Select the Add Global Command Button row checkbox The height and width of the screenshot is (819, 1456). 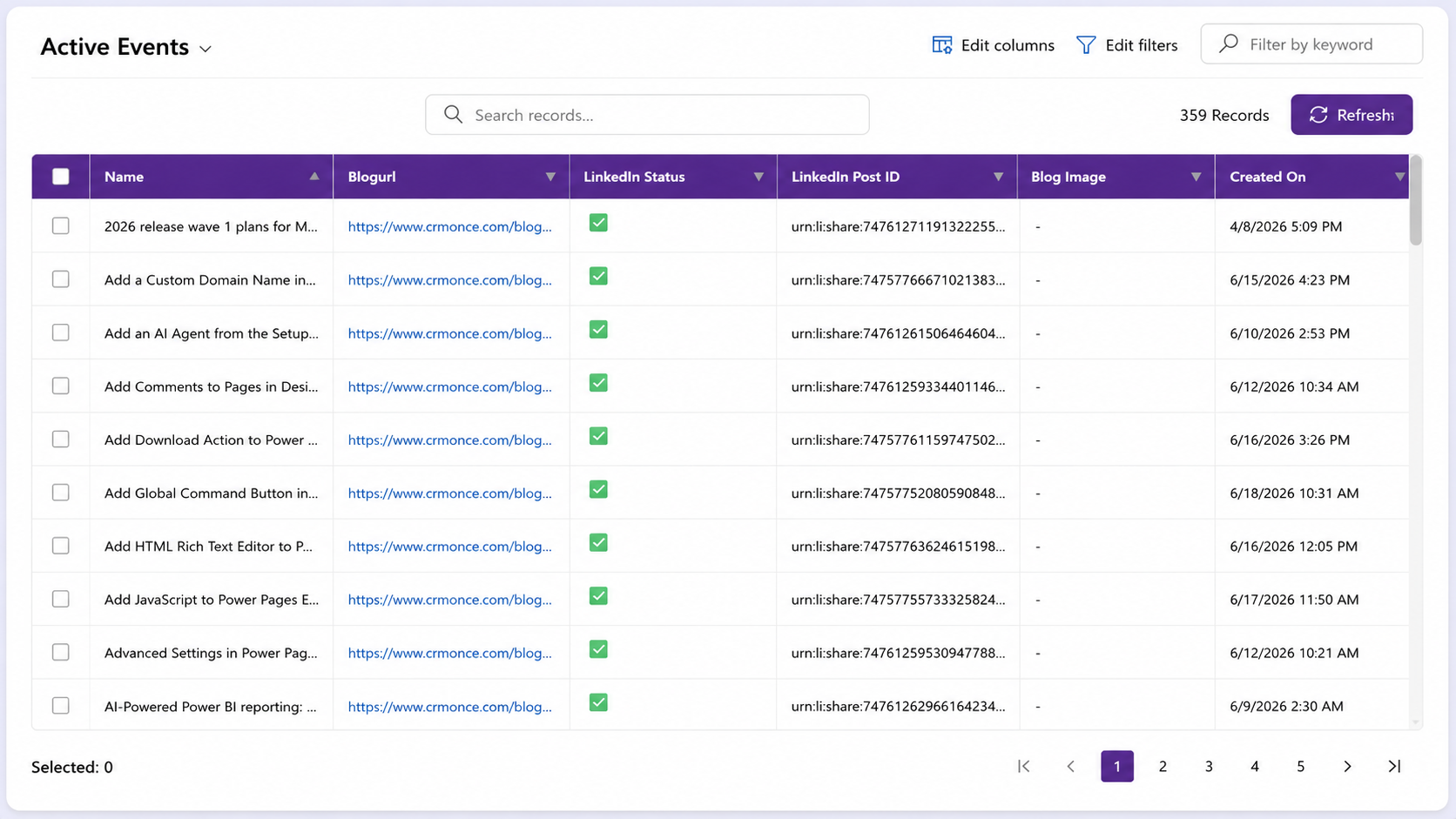coord(61,492)
